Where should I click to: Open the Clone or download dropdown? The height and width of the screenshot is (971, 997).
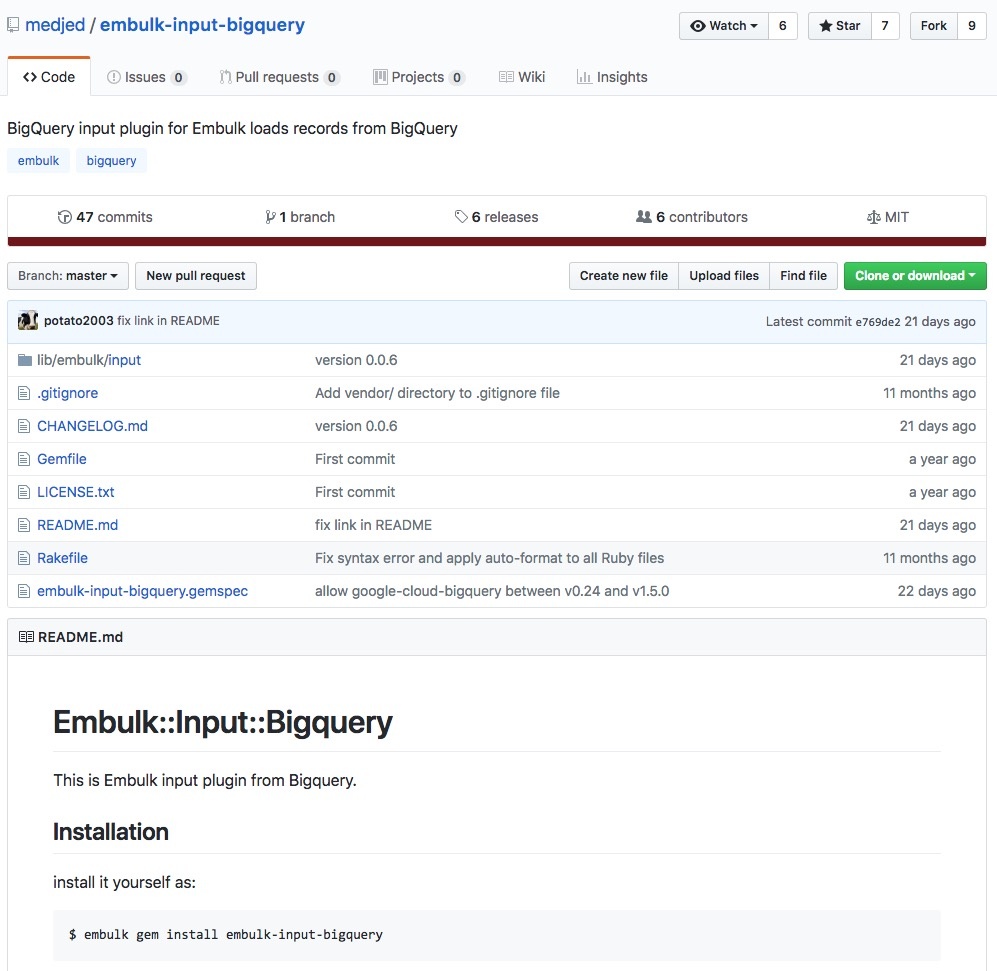[914, 276]
